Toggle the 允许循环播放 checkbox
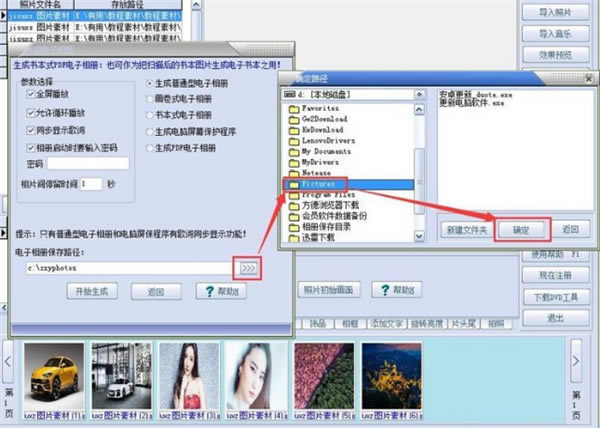600x428 pixels. [x=31, y=113]
